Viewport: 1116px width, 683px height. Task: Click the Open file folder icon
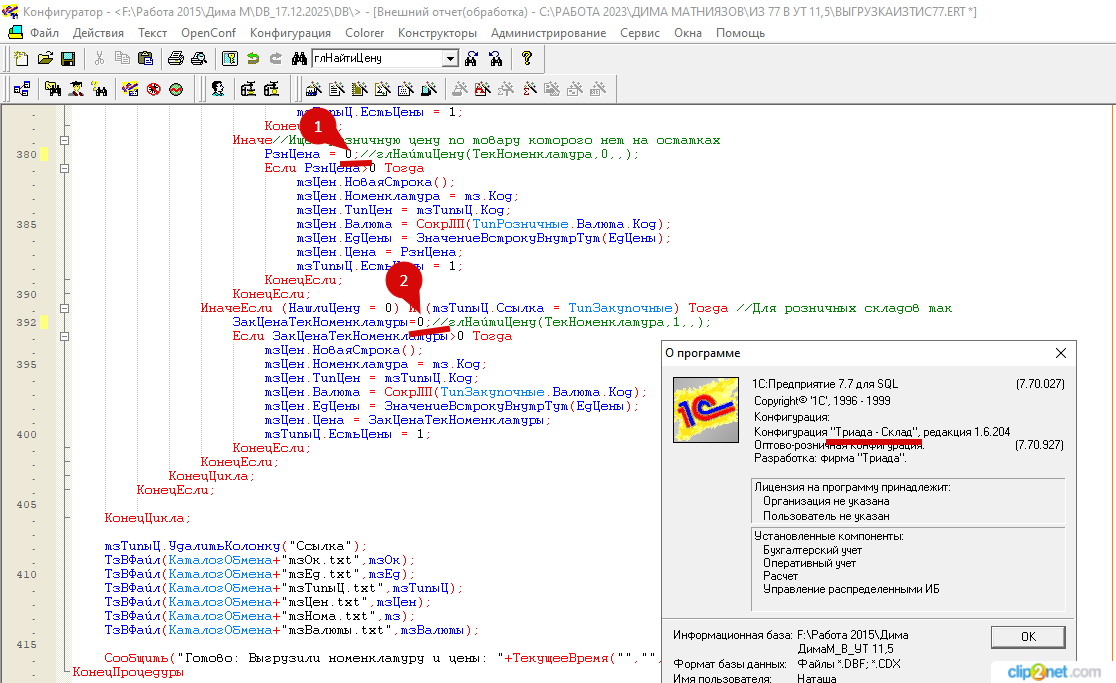click(45, 59)
